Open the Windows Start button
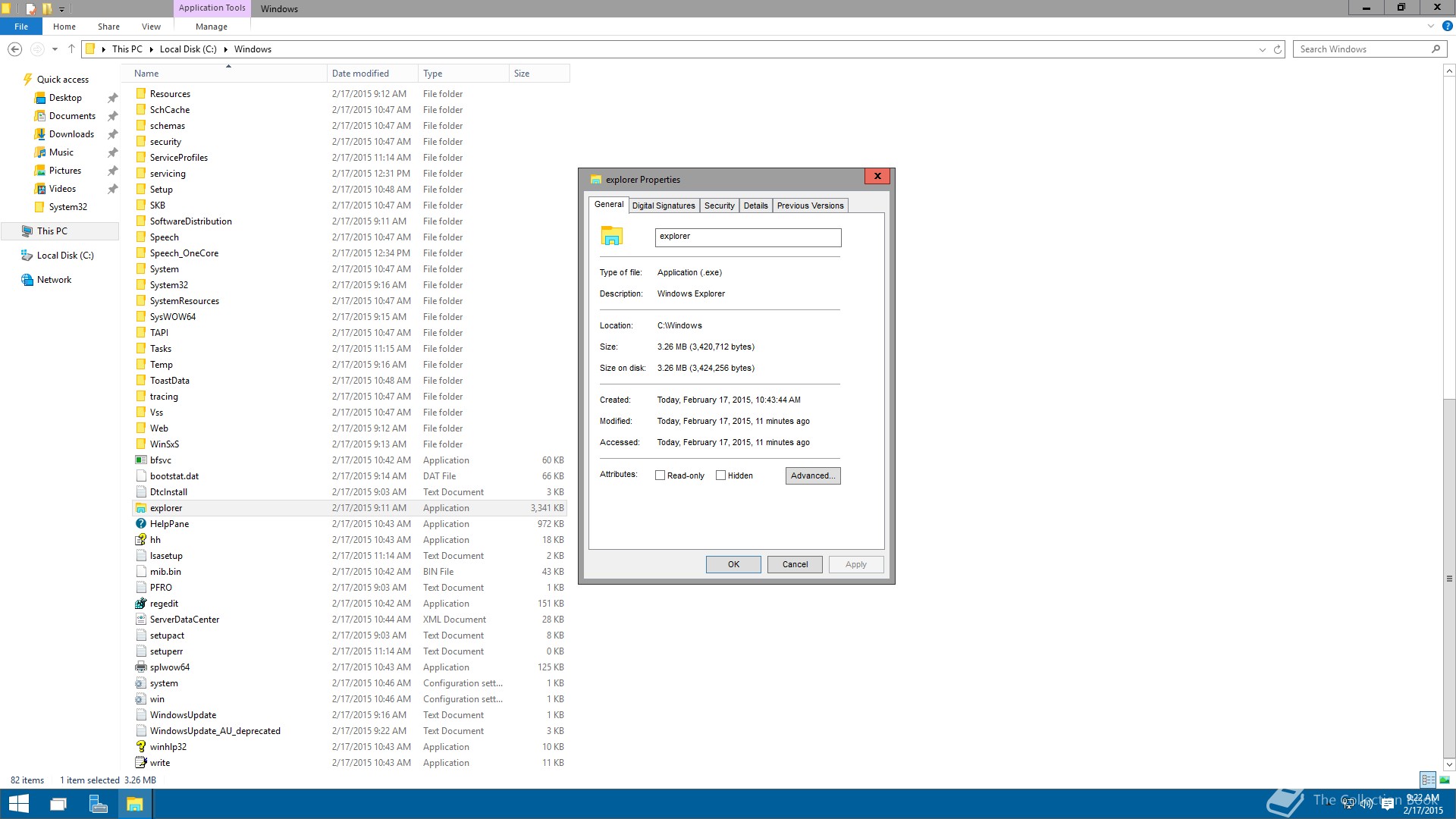Screen dimensions: 1456x819 tap(18, 804)
